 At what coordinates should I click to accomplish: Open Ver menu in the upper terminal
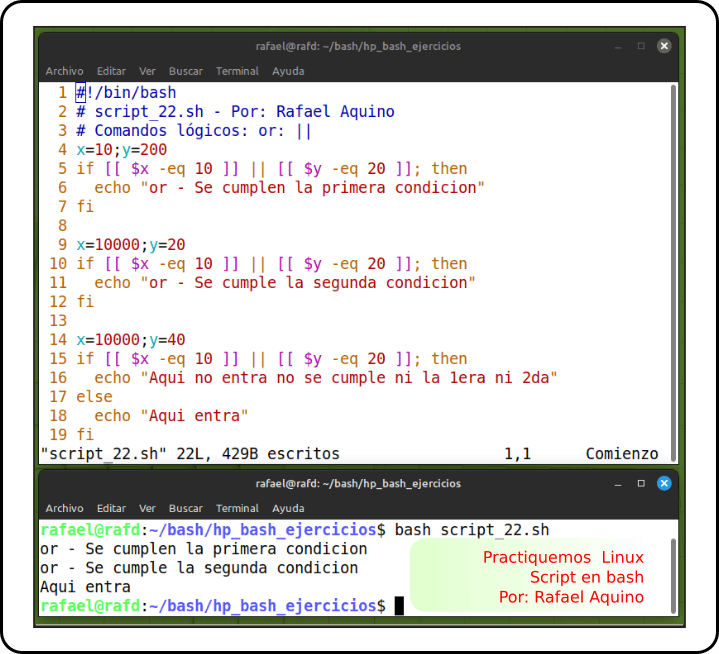tap(147, 71)
